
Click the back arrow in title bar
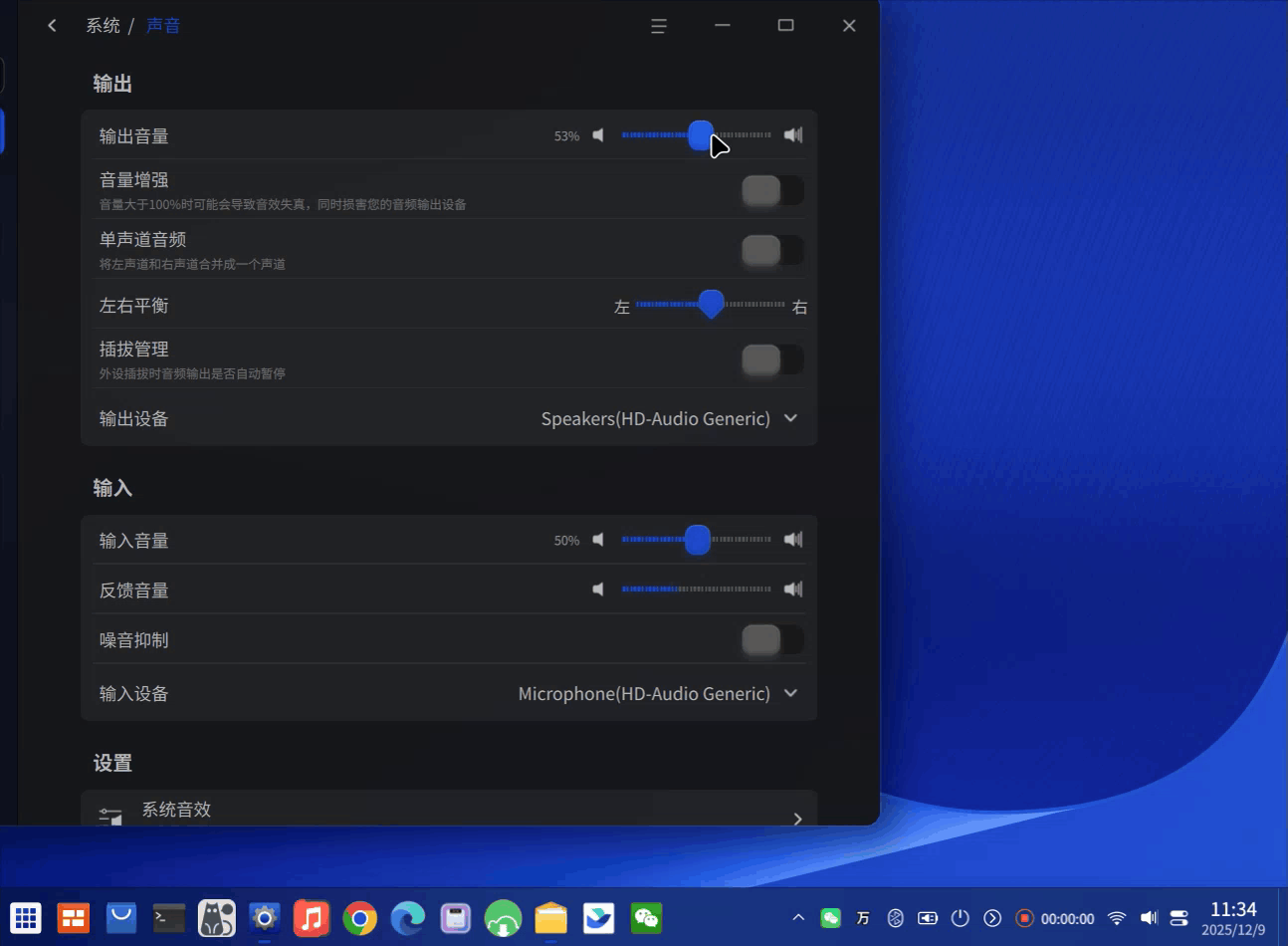click(x=52, y=26)
